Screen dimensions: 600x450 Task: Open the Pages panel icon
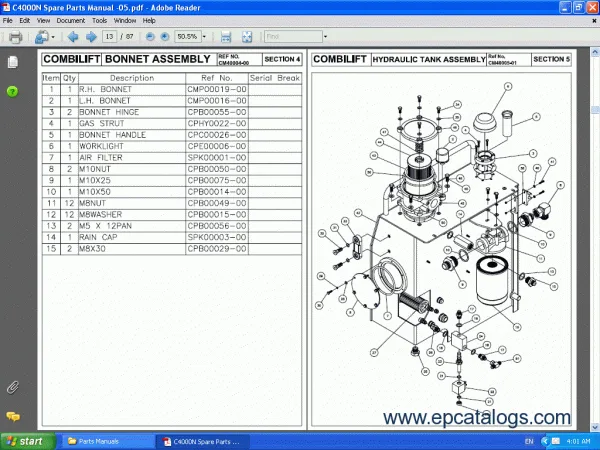(x=13, y=62)
